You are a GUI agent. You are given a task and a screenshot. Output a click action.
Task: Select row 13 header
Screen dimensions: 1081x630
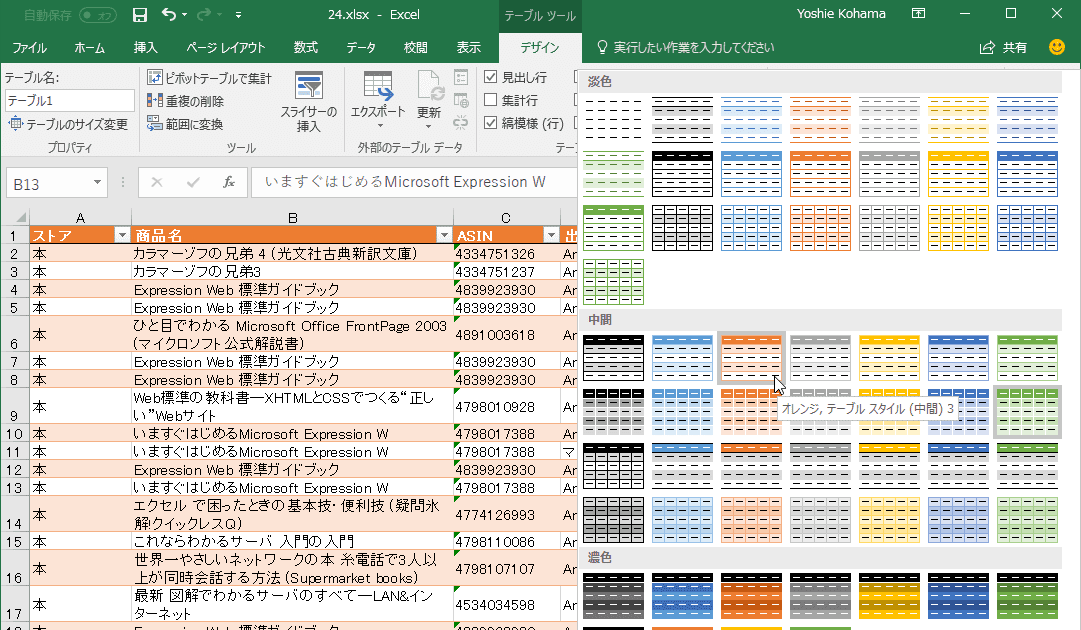14,488
